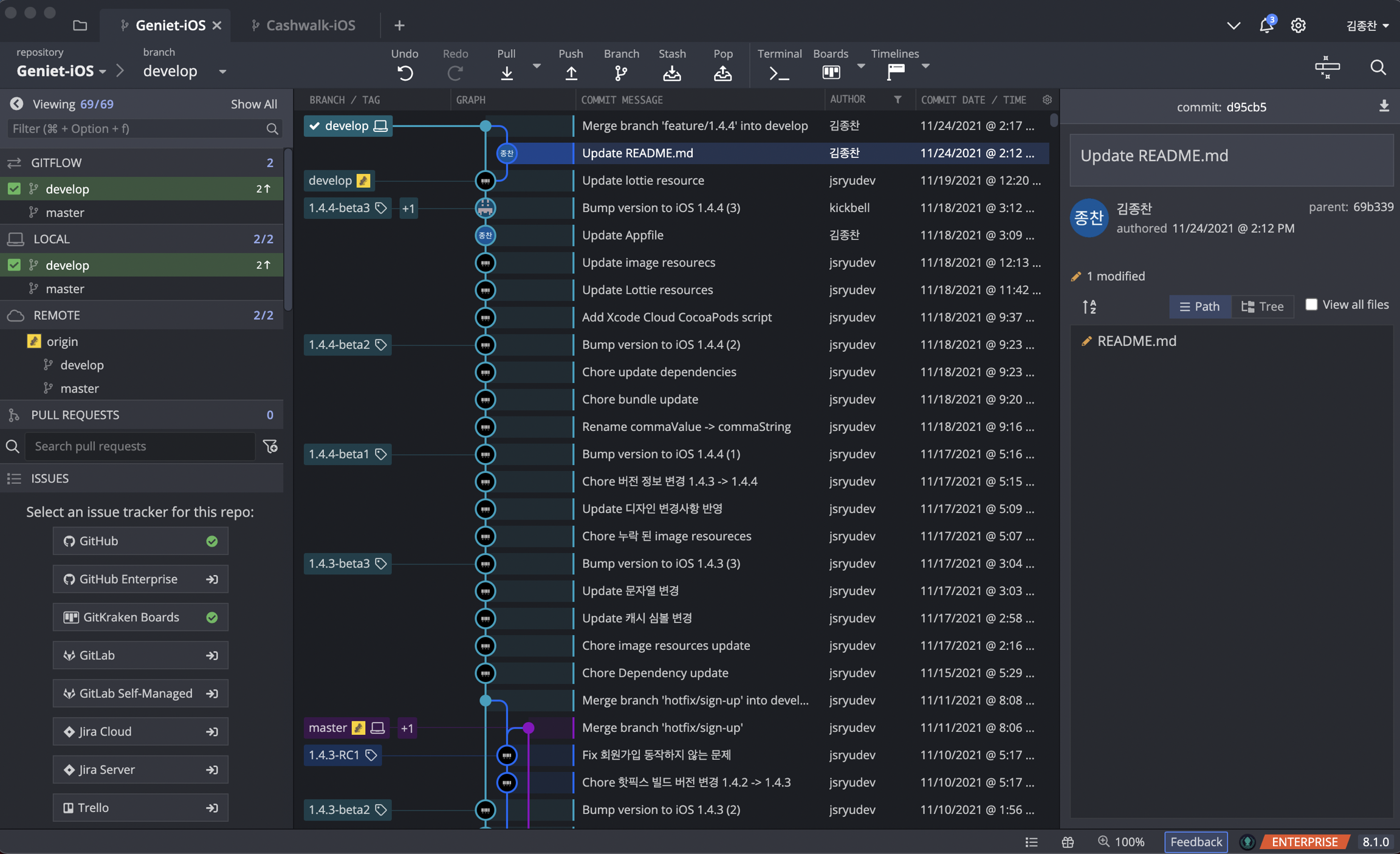Click the Undo toolbar icon
This screenshot has width=1400, height=854.
click(x=405, y=72)
